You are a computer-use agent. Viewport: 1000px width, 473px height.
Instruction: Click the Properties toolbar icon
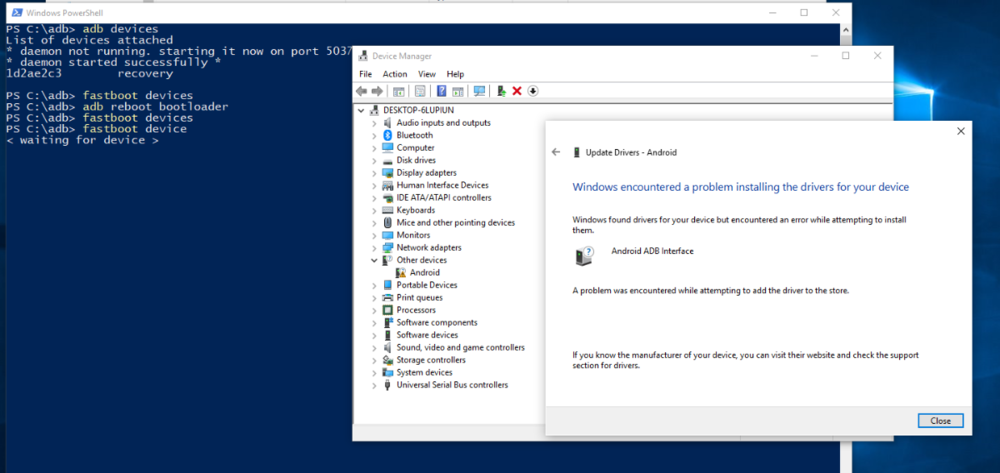421,91
